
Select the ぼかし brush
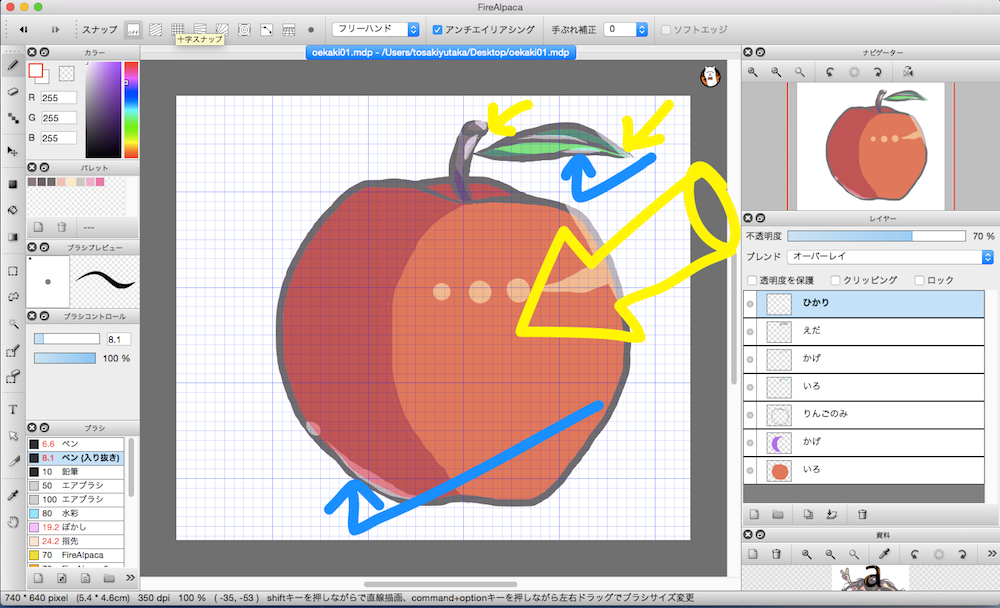(x=76, y=527)
